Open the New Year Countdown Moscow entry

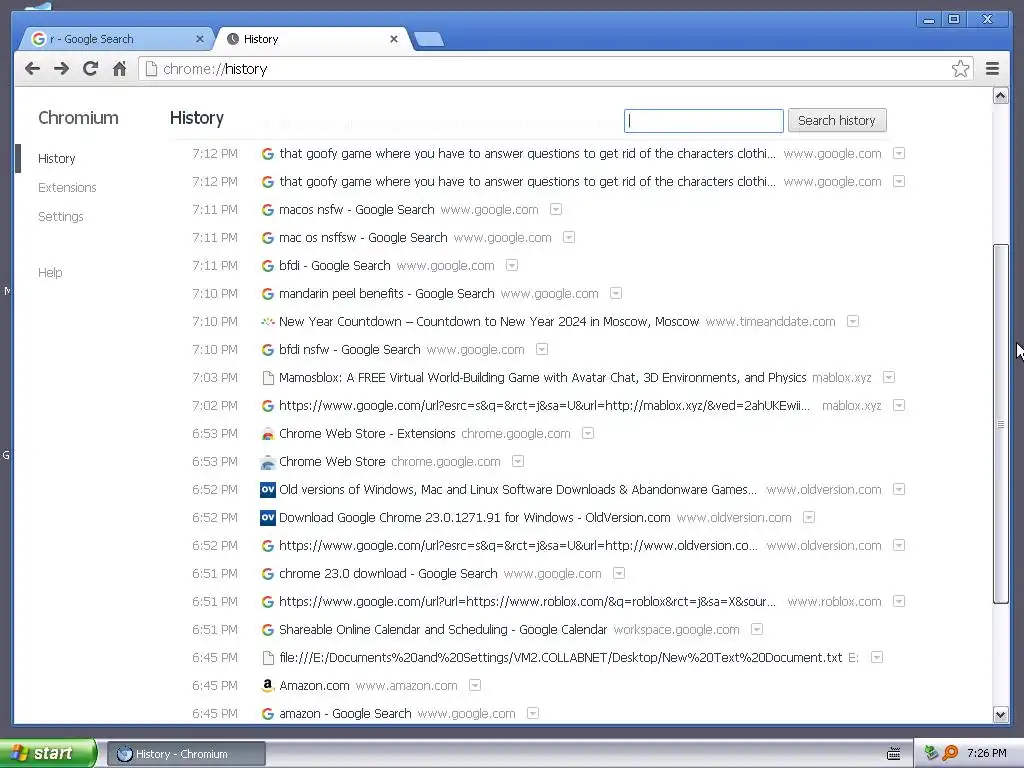click(488, 322)
